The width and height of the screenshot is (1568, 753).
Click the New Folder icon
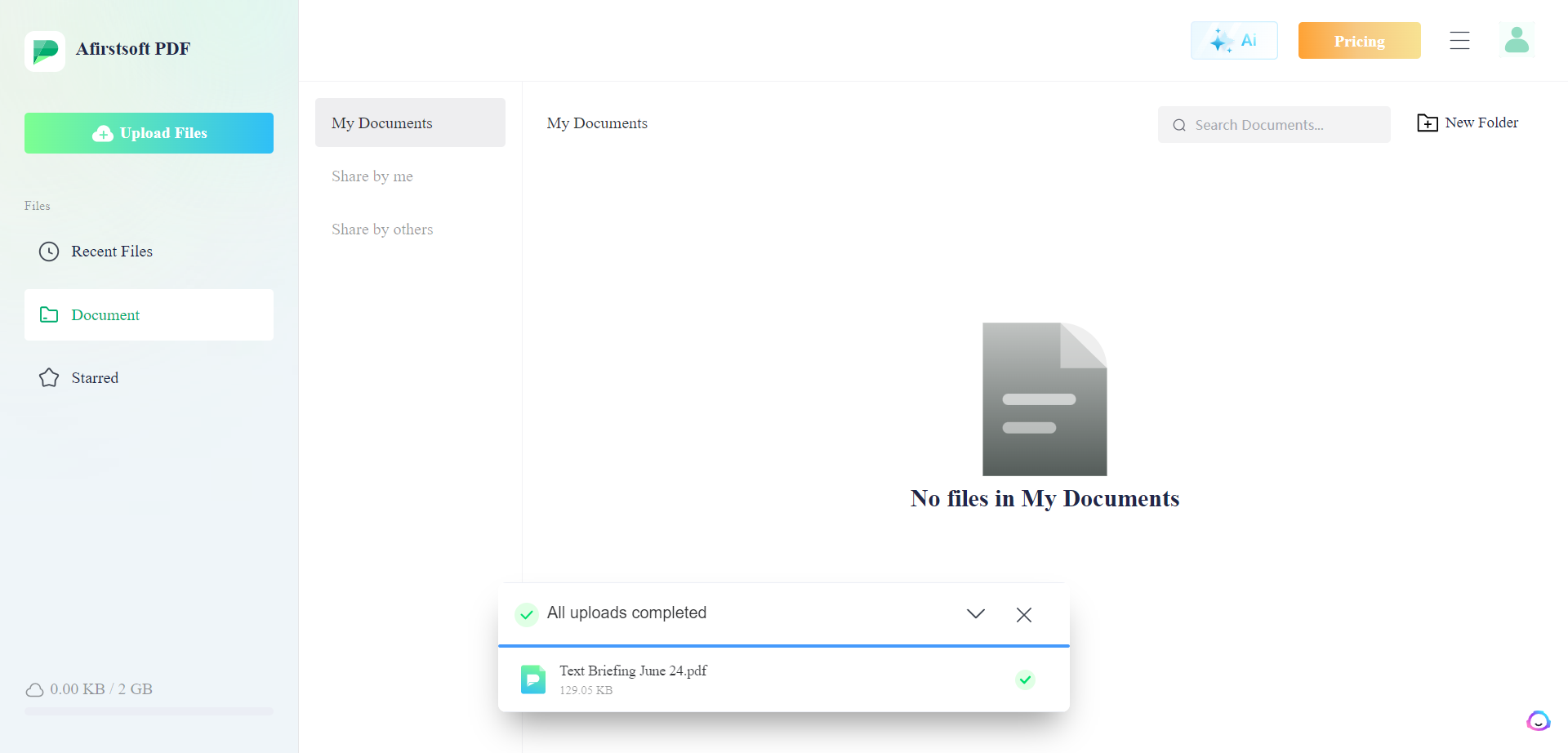point(1427,123)
